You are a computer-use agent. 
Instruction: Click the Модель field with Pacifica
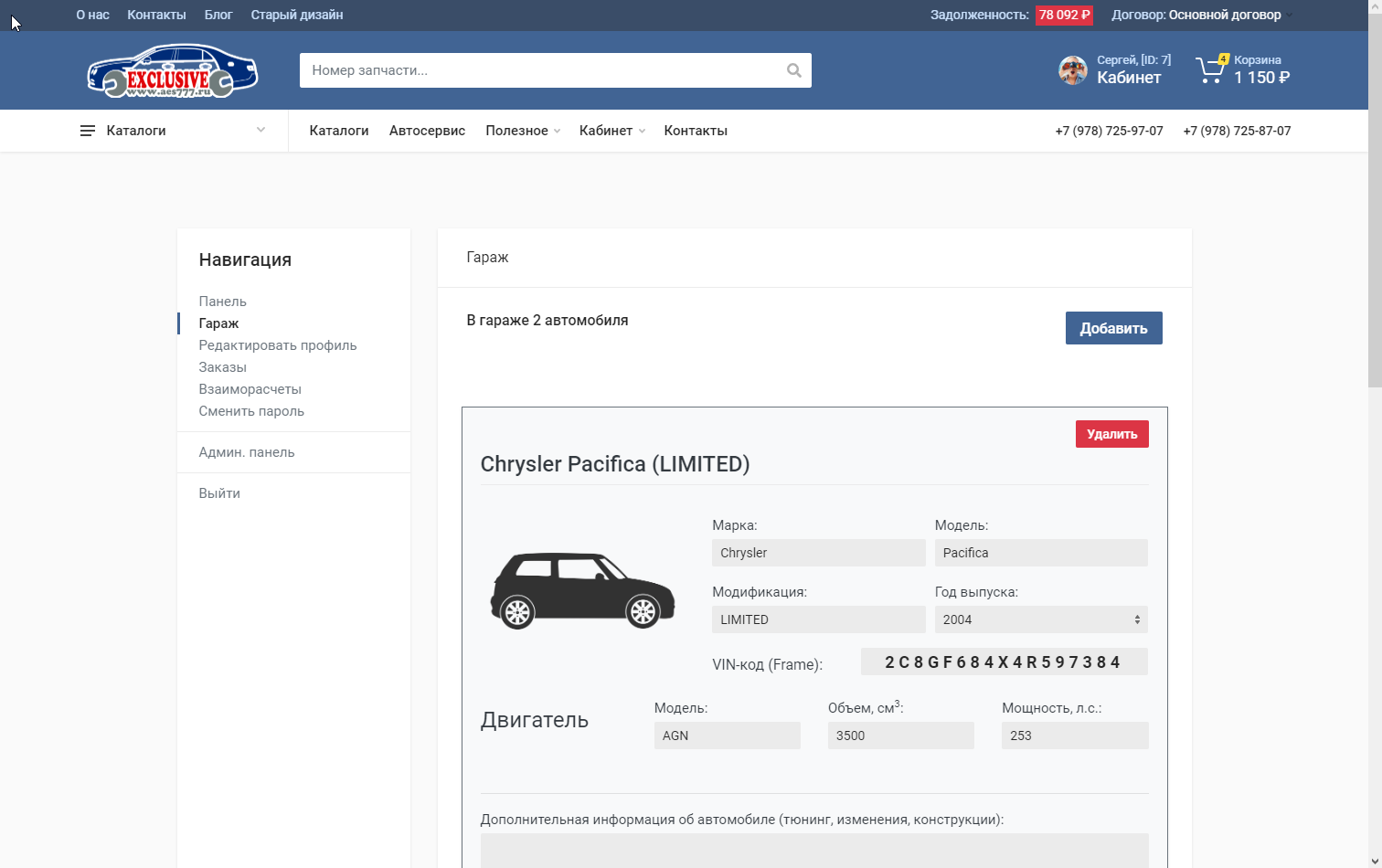(1041, 553)
